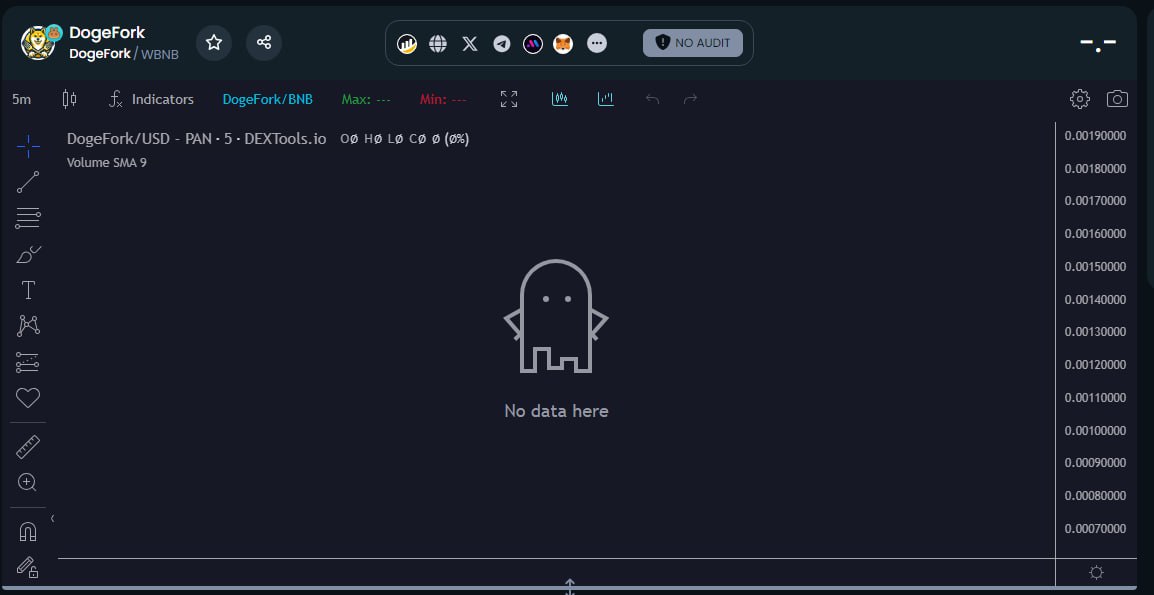The width and height of the screenshot is (1154, 595).
Task: Select the crosshair cursor tool
Action: click(x=27, y=145)
